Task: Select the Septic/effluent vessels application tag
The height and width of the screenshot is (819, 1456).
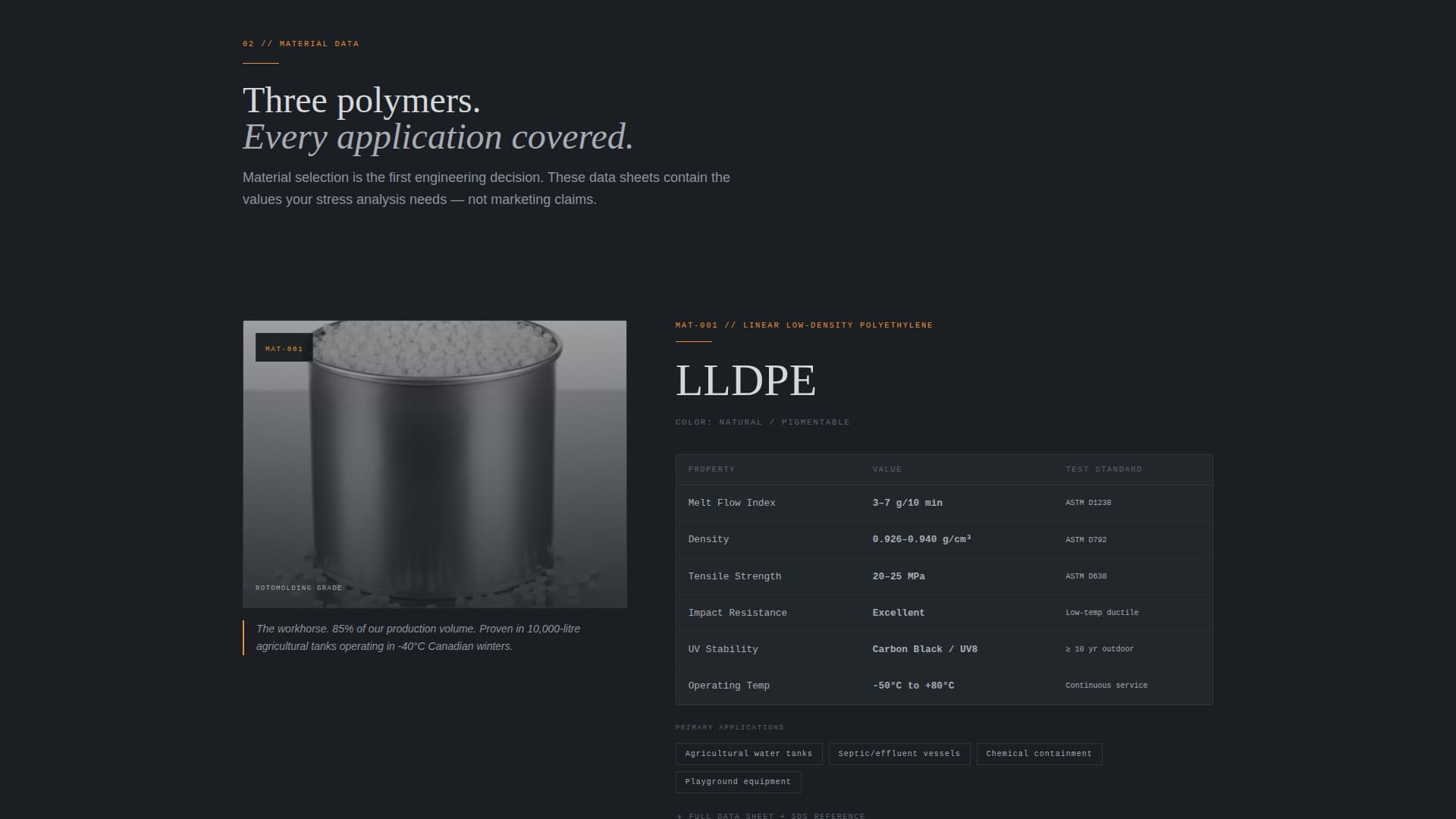Action: (899, 753)
